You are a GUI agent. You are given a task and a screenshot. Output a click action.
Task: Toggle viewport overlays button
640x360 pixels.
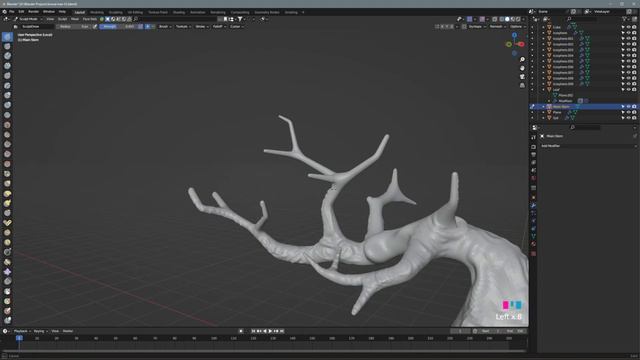click(x=482, y=19)
